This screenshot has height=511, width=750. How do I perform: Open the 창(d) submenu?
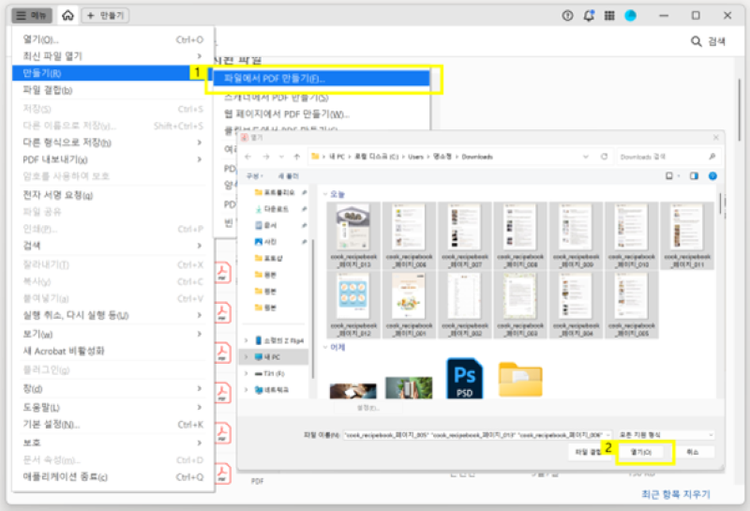coord(113,389)
